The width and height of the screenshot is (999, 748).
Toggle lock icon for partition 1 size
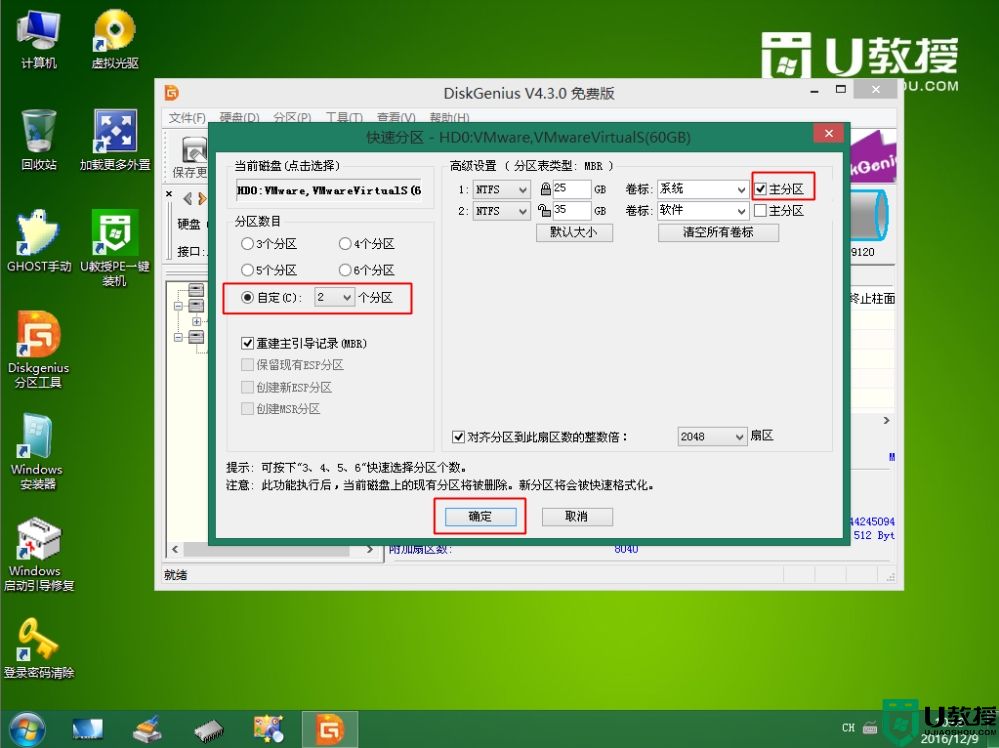tap(545, 189)
